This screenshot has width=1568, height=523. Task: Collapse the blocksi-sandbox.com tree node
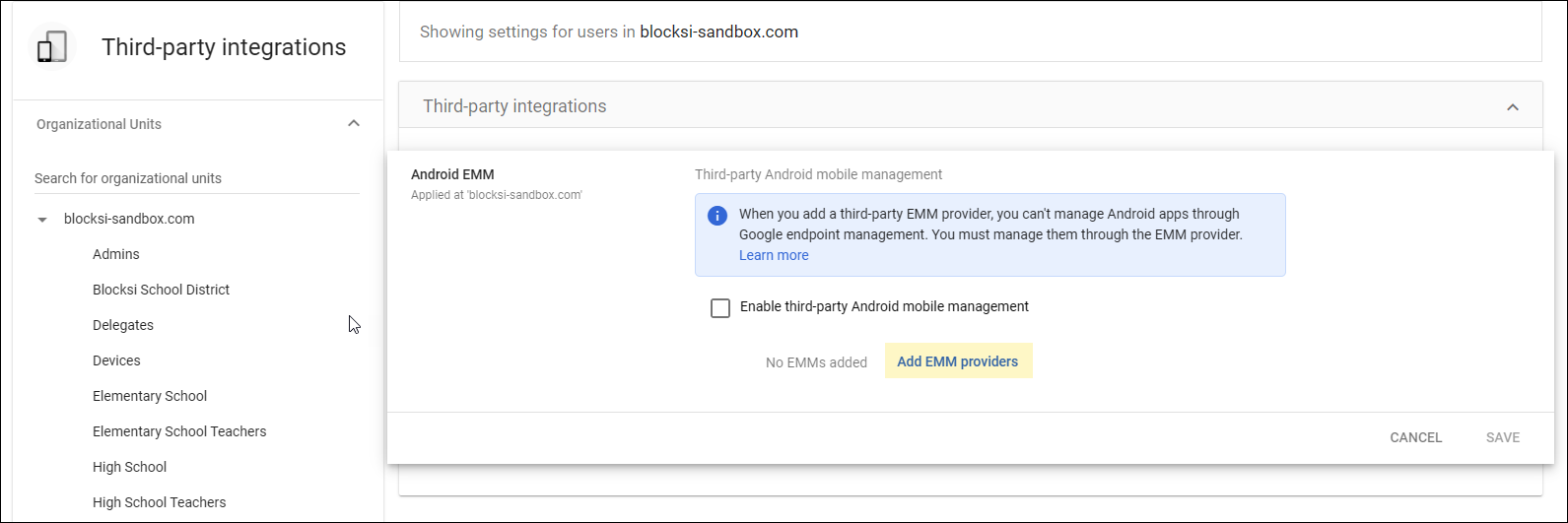pos(41,220)
